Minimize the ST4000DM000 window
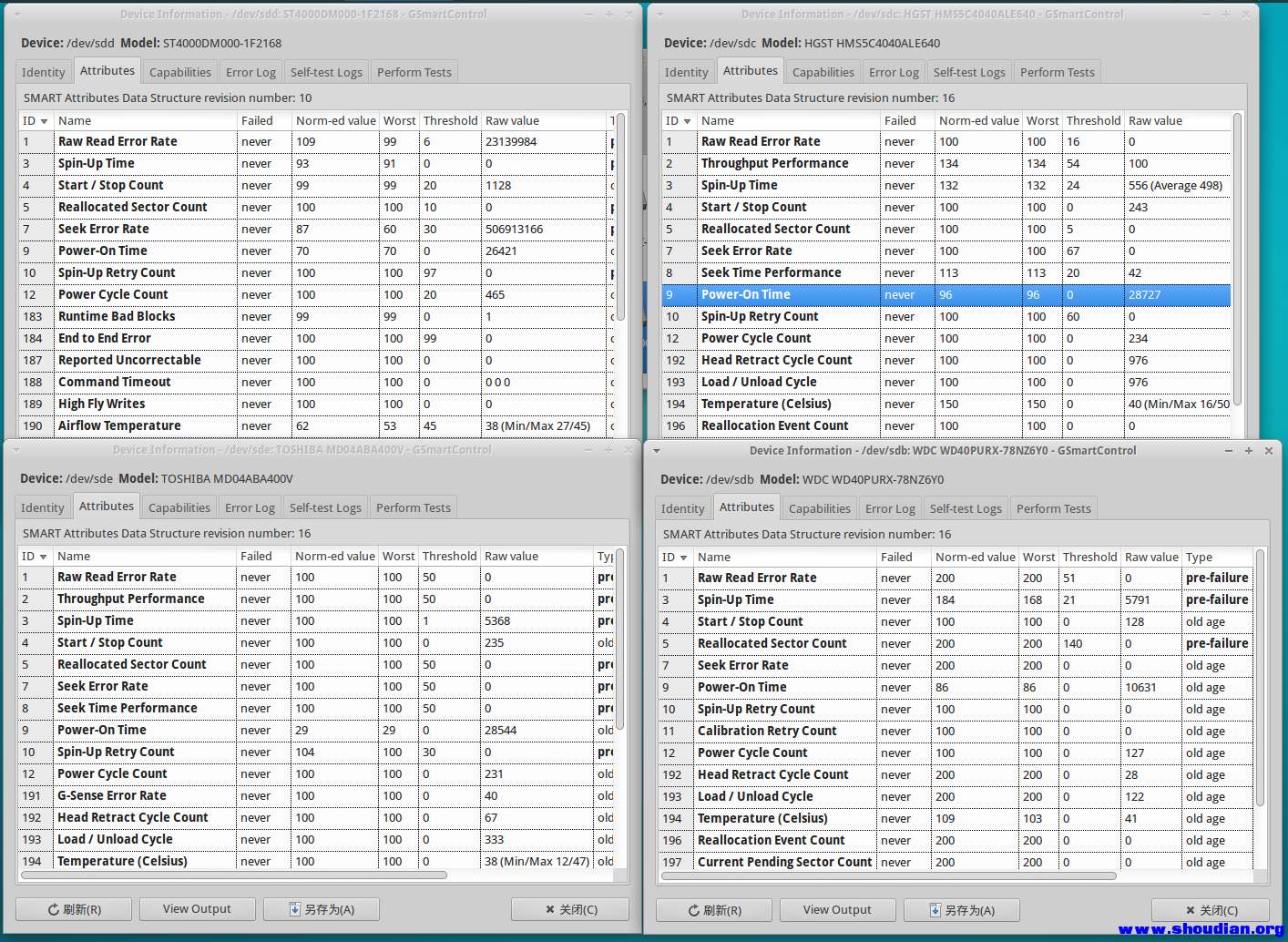1288x942 pixels. (x=589, y=15)
